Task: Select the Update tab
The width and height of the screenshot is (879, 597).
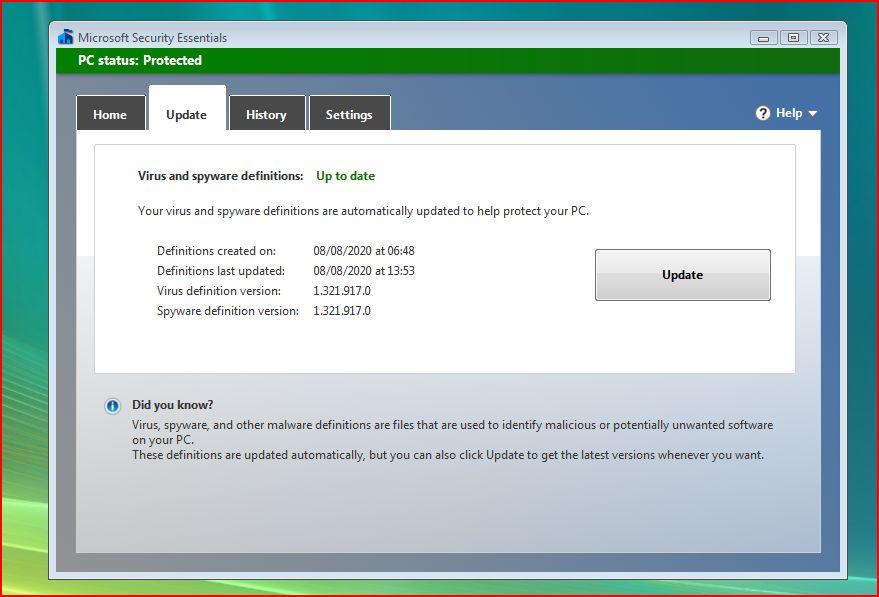Action: (187, 109)
